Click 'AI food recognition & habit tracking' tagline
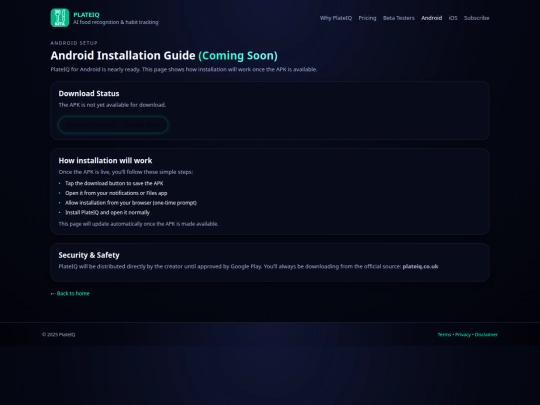This screenshot has width=540, height=405. [116, 22]
